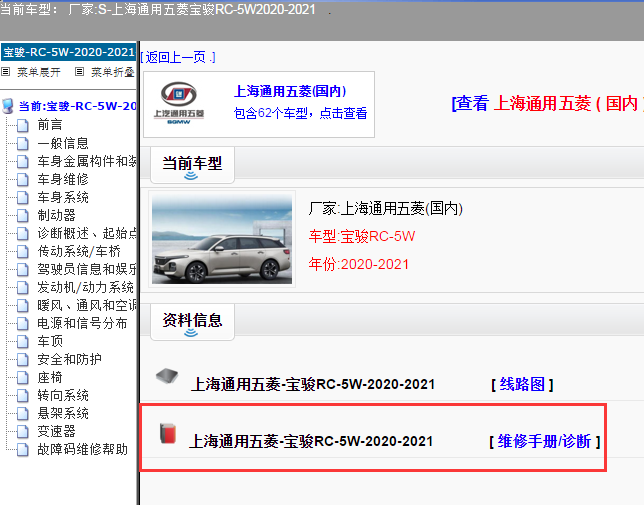The height and width of the screenshot is (505, 644).
Task: Click the 一般信息 page icon
Action: tap(23, 143)
